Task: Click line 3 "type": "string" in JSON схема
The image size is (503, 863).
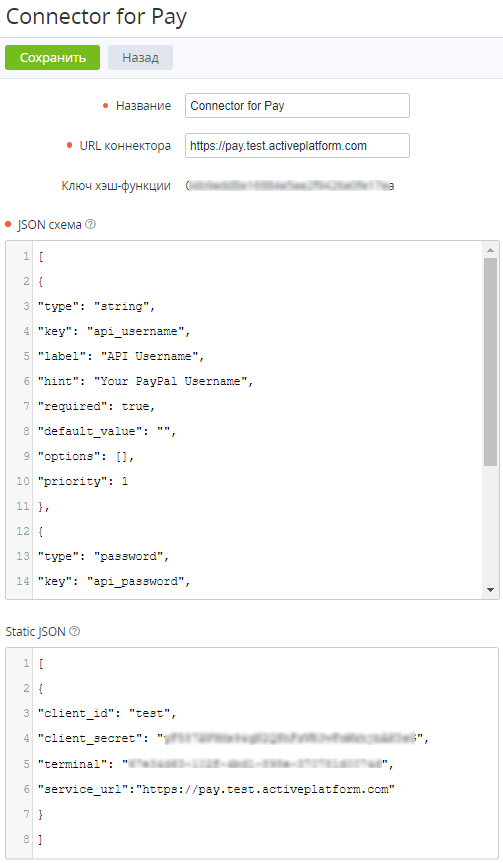Action: click(96, 307)
